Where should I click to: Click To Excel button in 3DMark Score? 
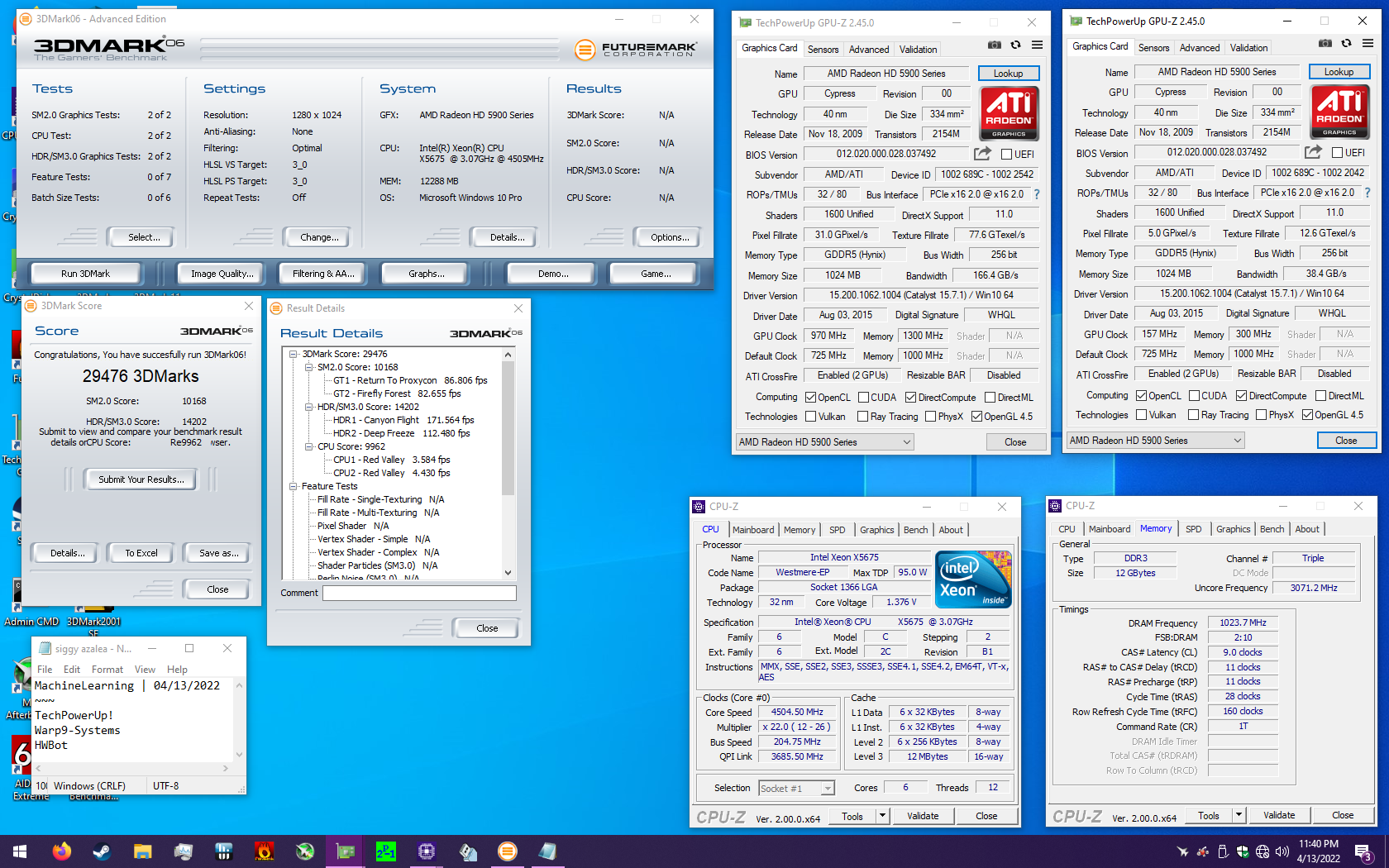pyautogui.click(x=141, y=553)
